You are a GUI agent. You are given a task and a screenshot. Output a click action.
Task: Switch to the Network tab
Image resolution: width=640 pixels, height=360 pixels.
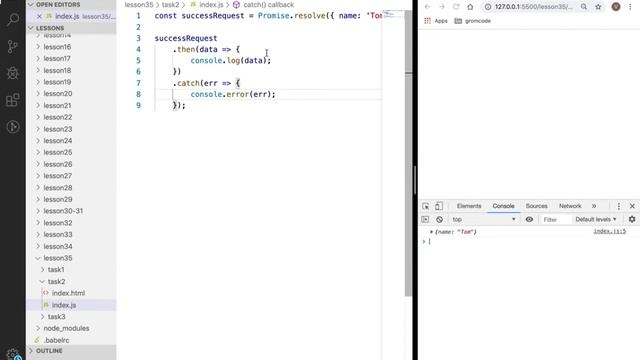pos(570,206)
